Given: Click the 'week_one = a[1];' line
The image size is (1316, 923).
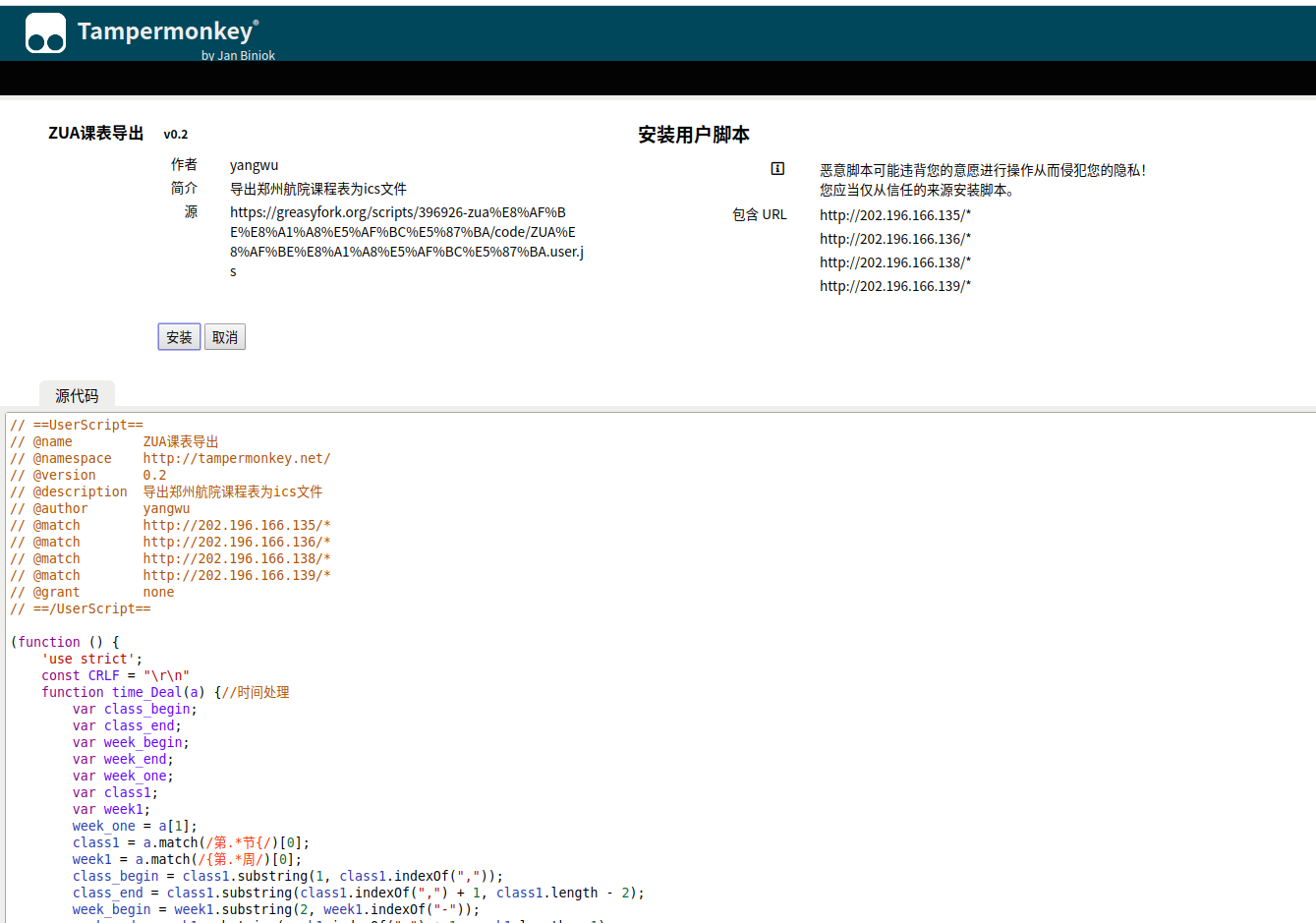Looking at the screenshot, I should click(x=135, y=826).
